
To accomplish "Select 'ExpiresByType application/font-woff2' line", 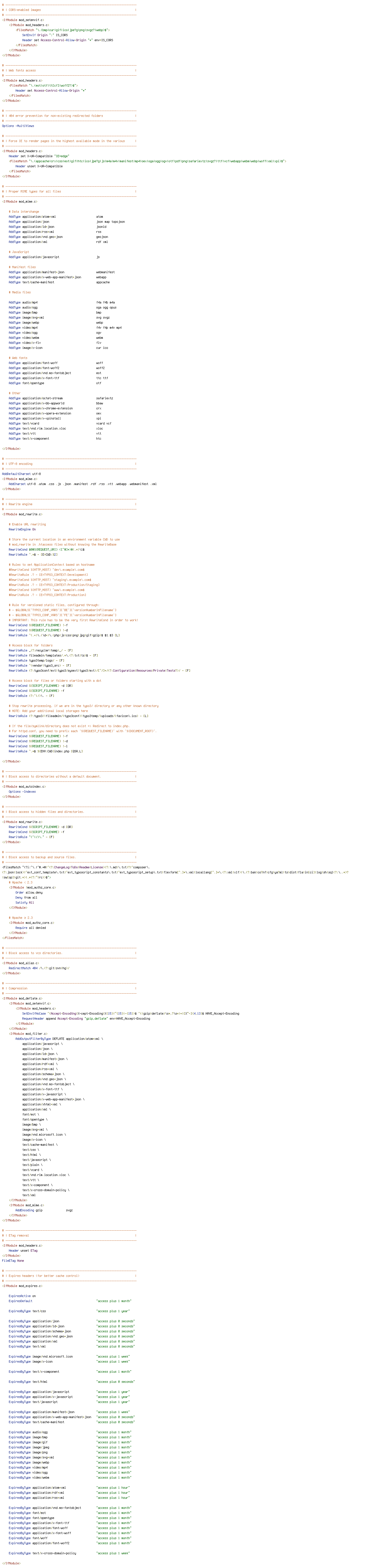I will coord(70,1543).
